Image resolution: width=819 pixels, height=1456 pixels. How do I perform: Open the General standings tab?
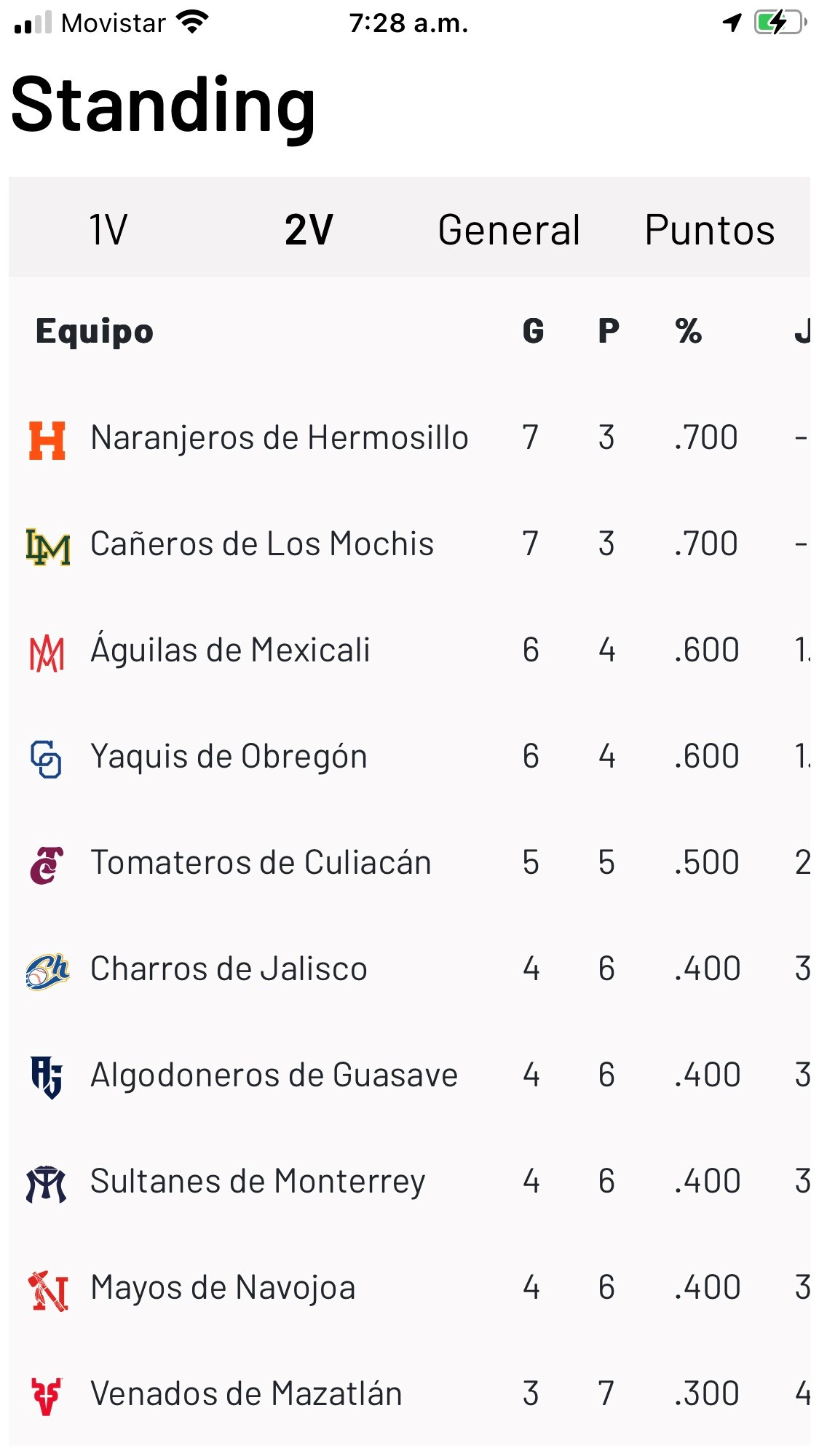pos(509,230)
